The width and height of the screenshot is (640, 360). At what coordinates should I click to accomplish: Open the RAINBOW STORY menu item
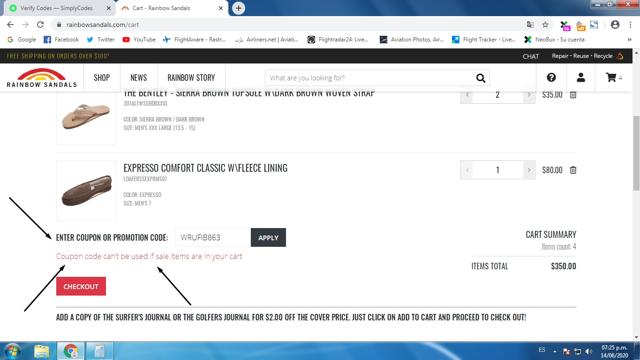point(191,78)
